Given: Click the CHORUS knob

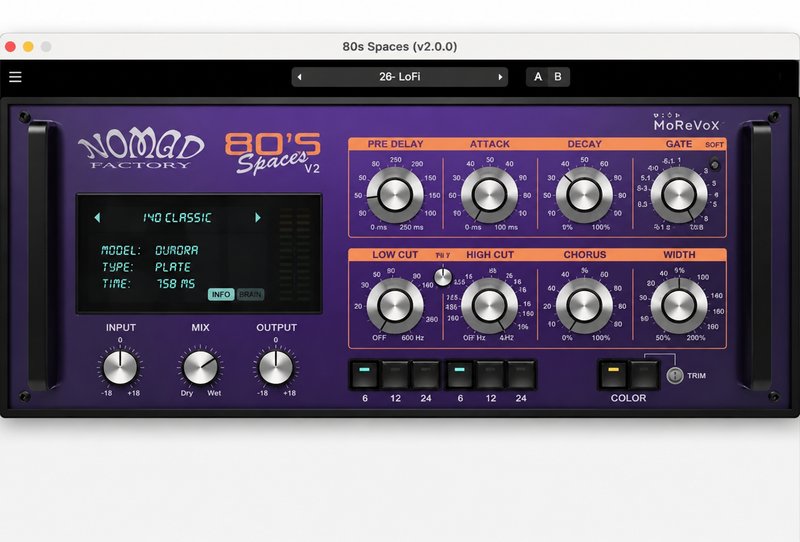Looking at the screenshot, I should [584, 305].
